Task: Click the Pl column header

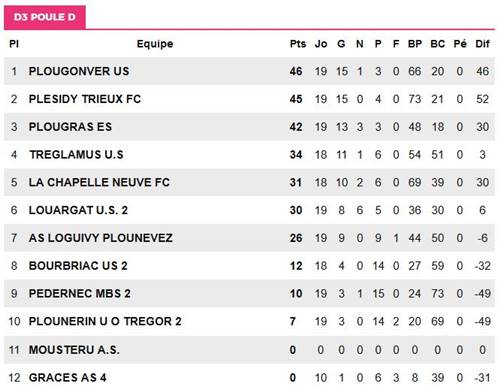Action: (x=14, y=44)
